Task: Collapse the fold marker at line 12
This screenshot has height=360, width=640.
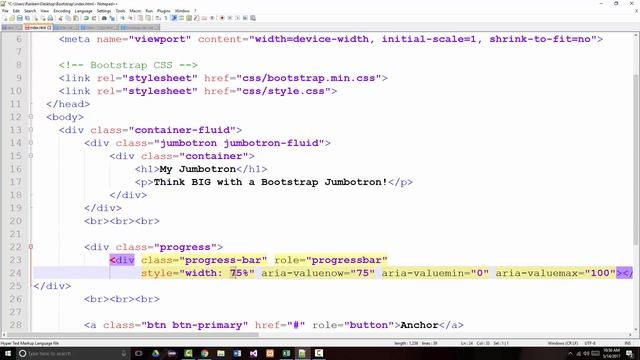Action: point(31,117)
